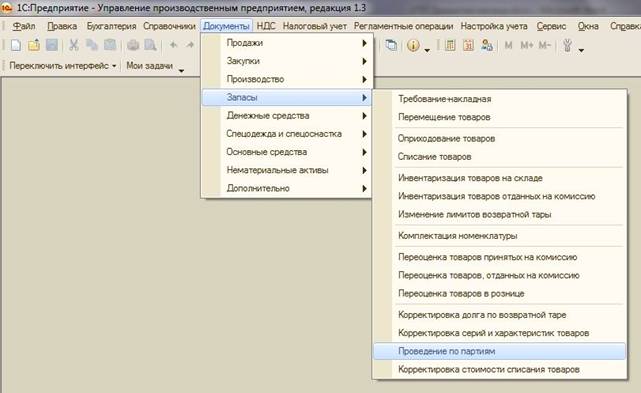This screenshot has width=641, height=393.
Task: Choose Корректировка серий и характеристик товаров
Action: point(500,333)
